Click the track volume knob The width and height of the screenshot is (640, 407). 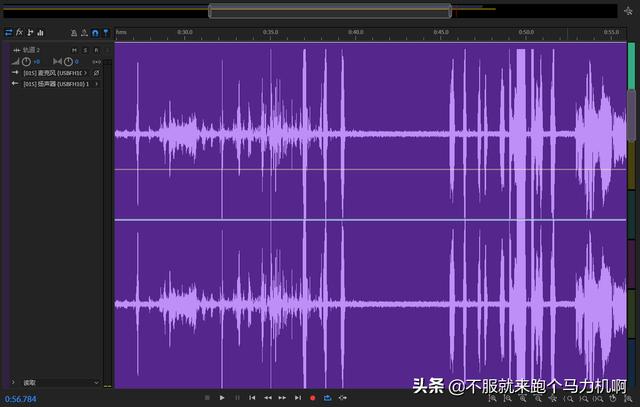point(27,62)
